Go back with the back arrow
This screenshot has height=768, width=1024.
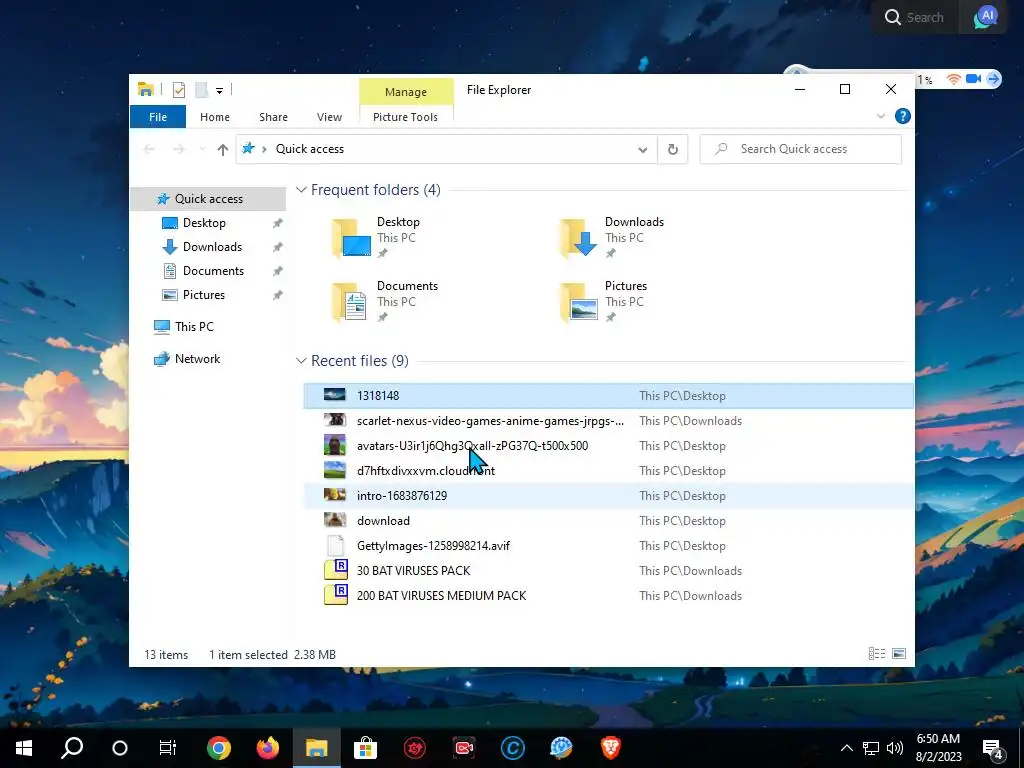(149, 150)
